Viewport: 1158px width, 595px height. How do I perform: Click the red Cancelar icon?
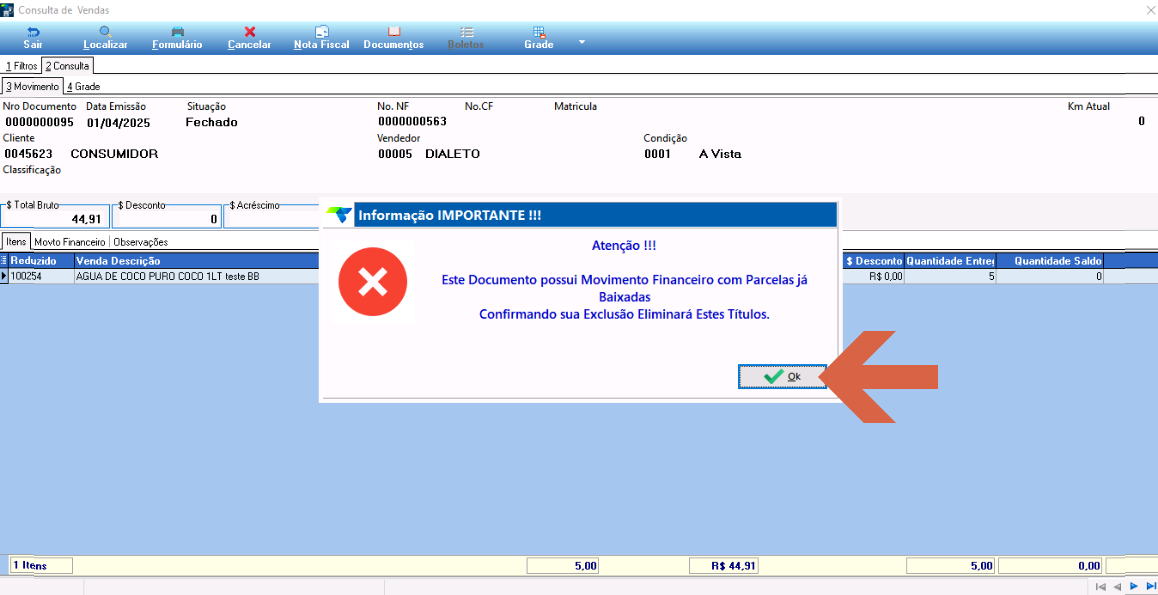click(250, 38)
